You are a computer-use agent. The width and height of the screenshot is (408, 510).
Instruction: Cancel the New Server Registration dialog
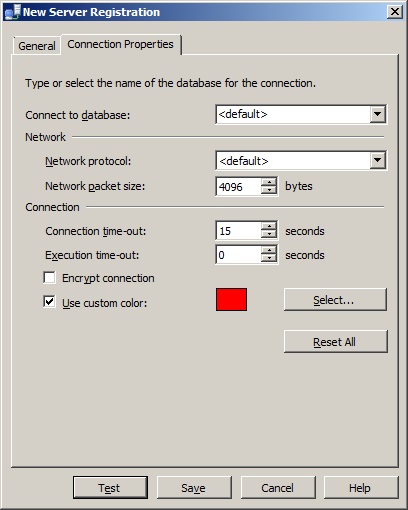pyautogui.click(x=278, y=488)
